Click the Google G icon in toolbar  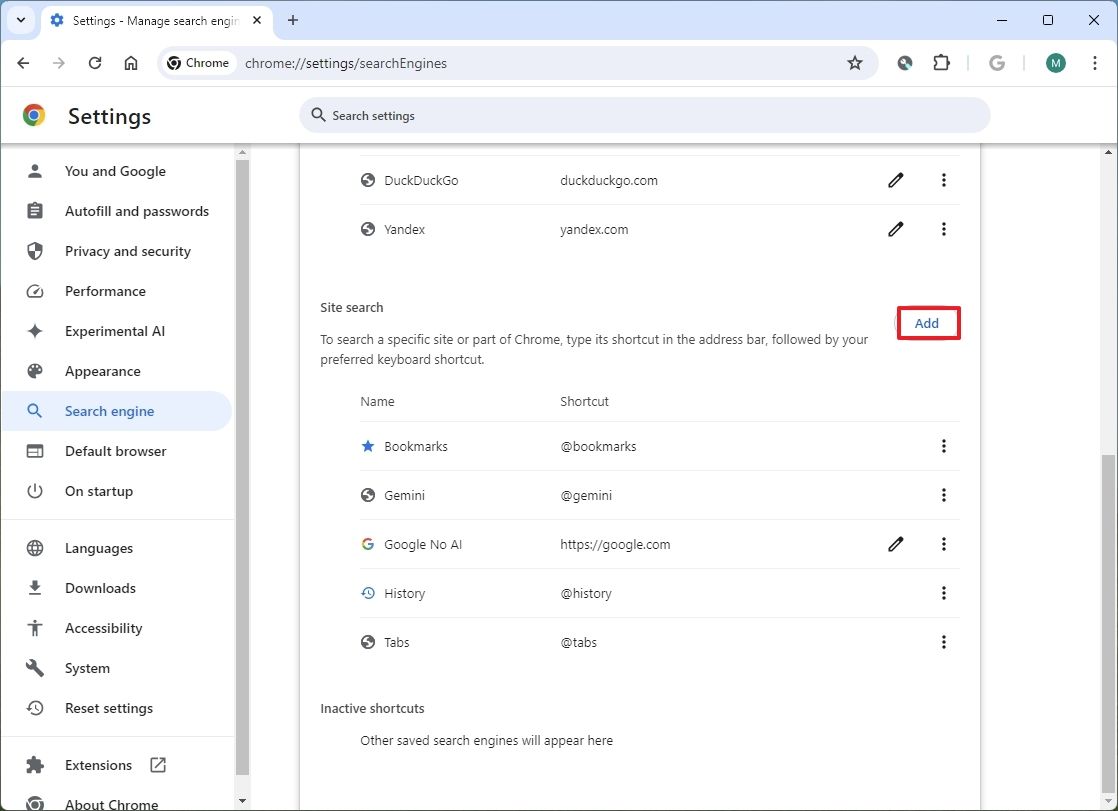click(997, 62)
